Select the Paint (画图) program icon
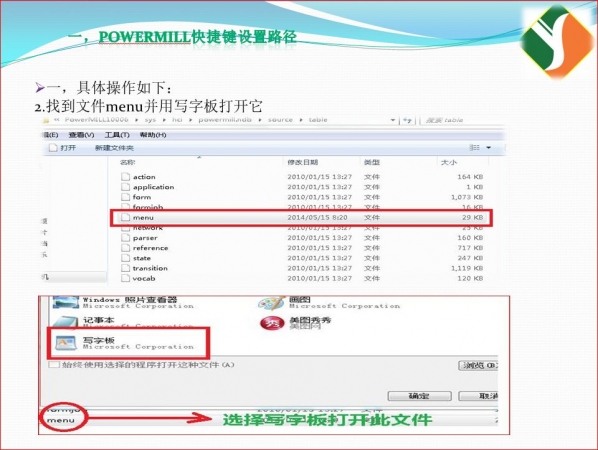Image resolution: width=598 pixels, height=450 pixels. coord(272,303)
